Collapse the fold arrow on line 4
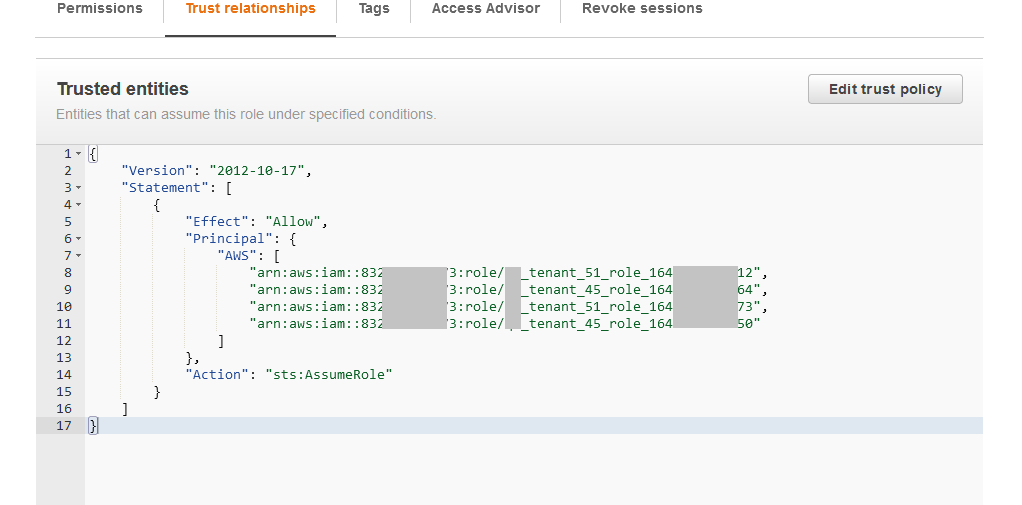This screenshot has height=505, width=1022. [78, 205]
